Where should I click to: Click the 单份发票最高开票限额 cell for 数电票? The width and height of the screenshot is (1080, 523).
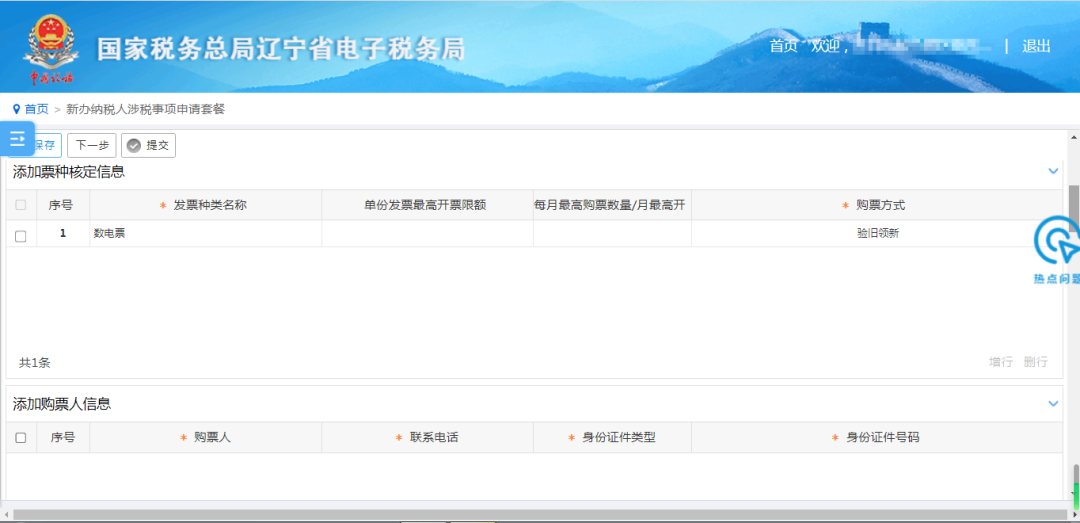427,234
